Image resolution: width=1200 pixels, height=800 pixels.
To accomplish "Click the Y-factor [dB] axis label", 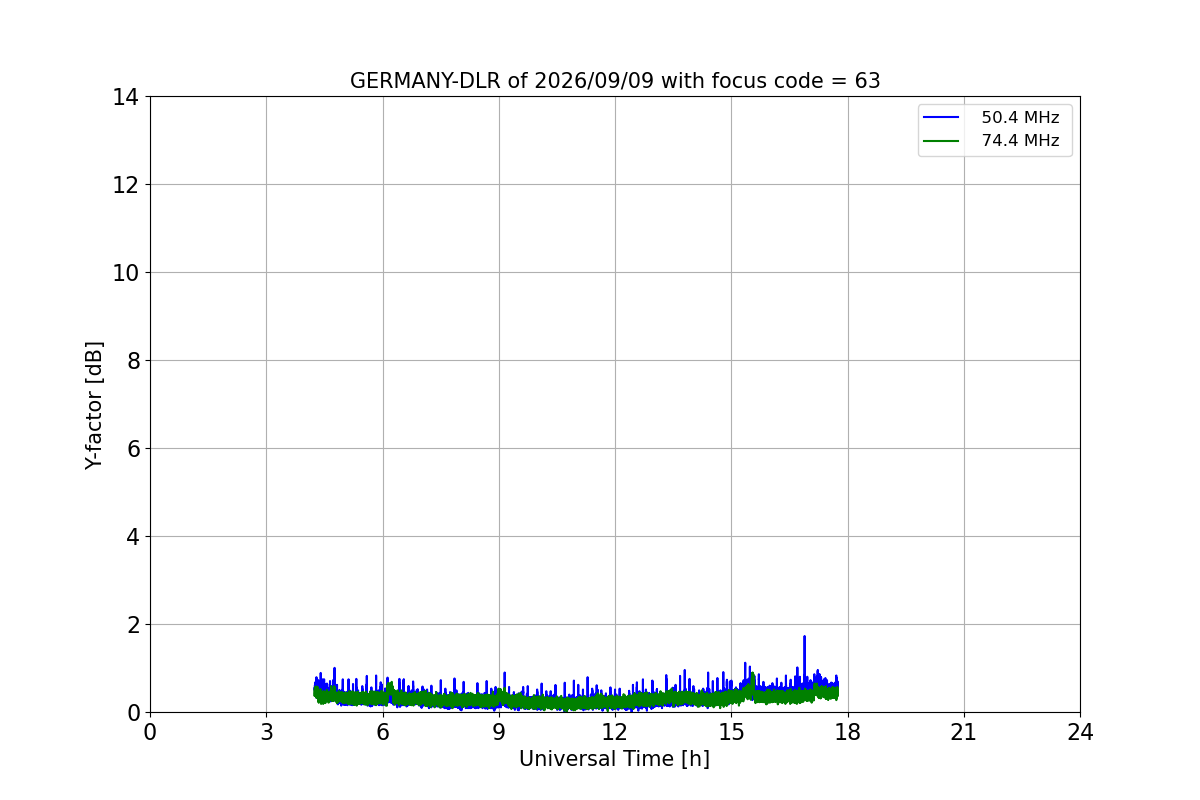I will point(94,405).
